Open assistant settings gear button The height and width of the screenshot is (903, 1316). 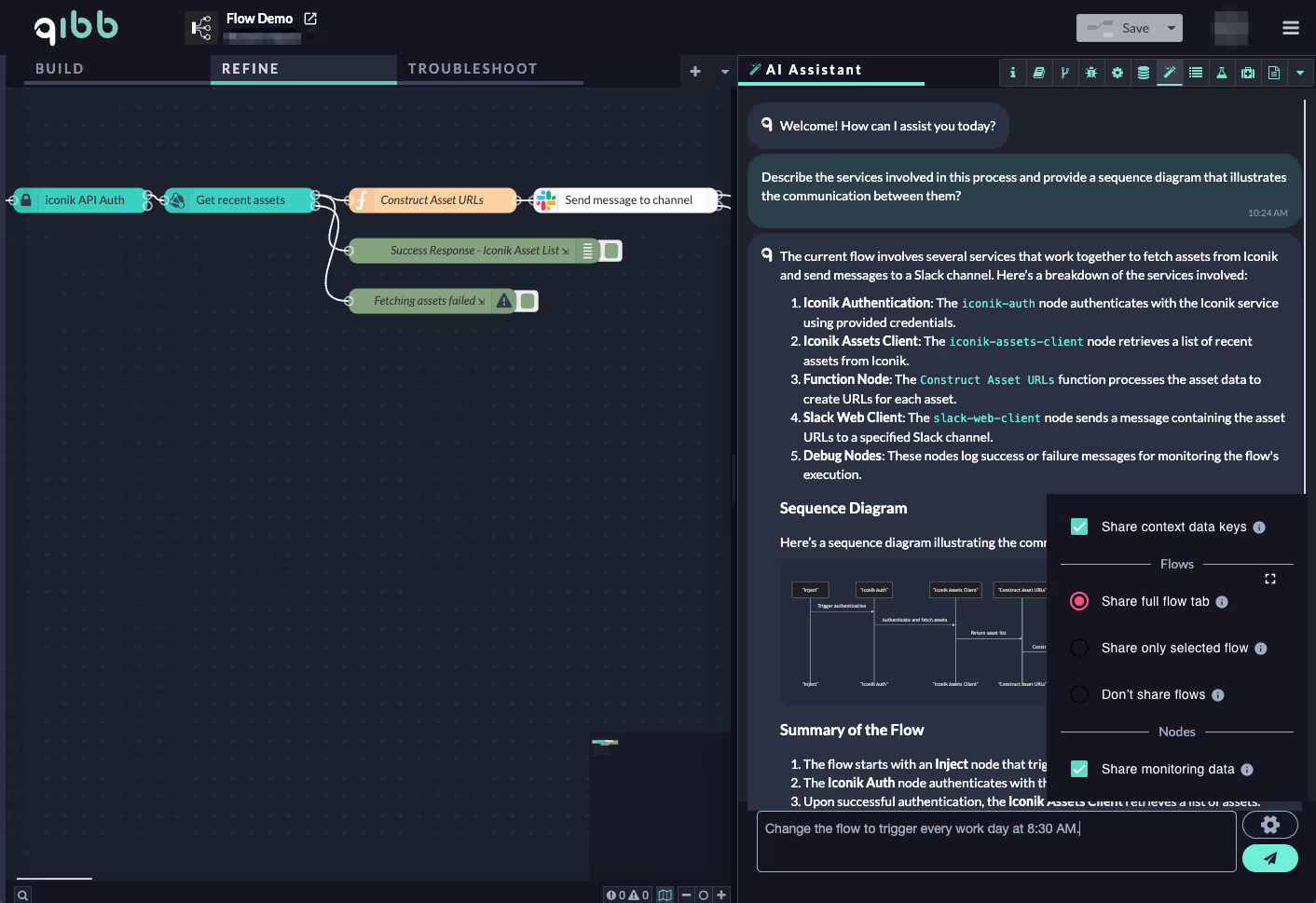pyautogui.click(x=1269, y=825)
